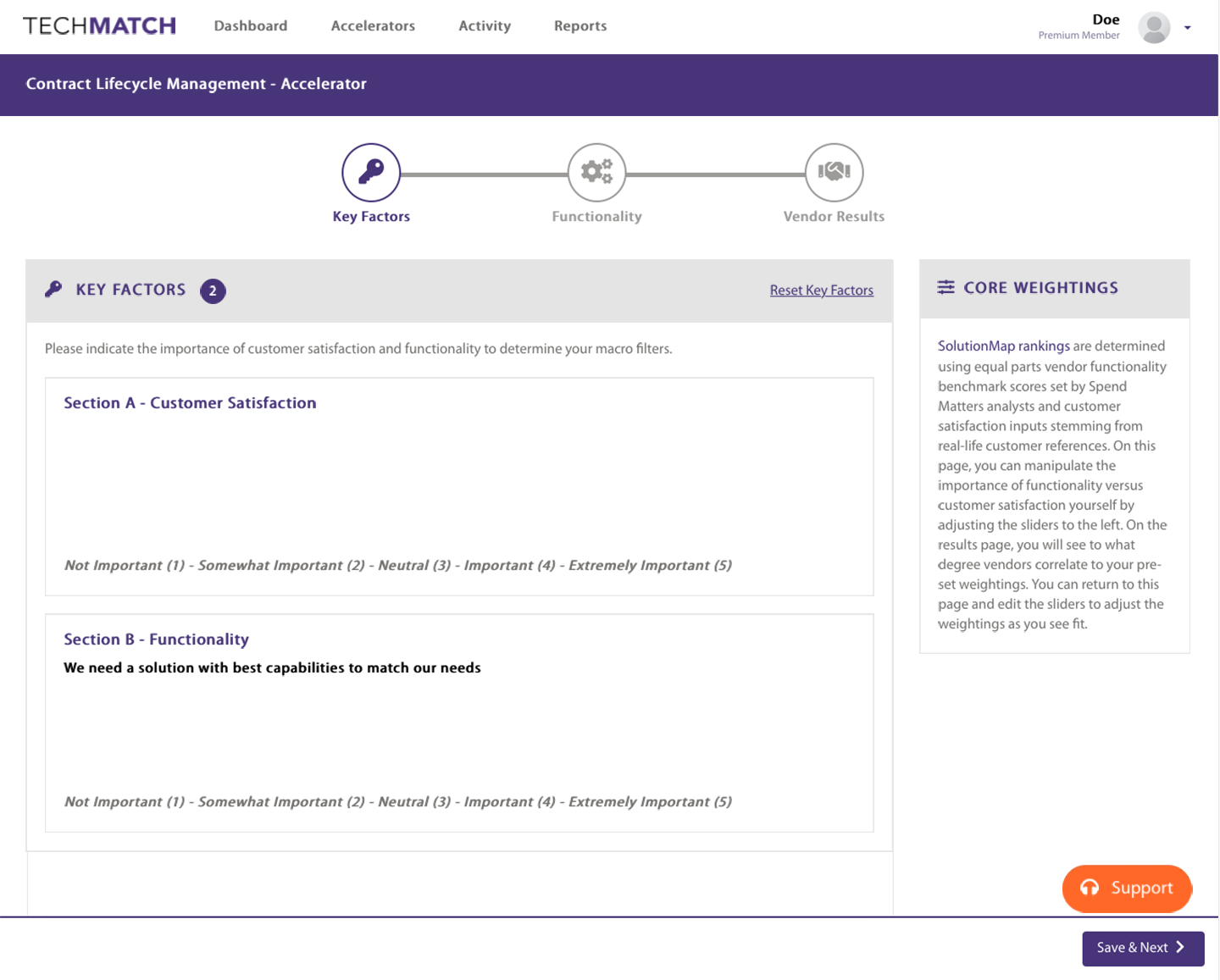1220x980 pixels.
Task: Select the Functionality gears step icon
Action: coord(596,172)
